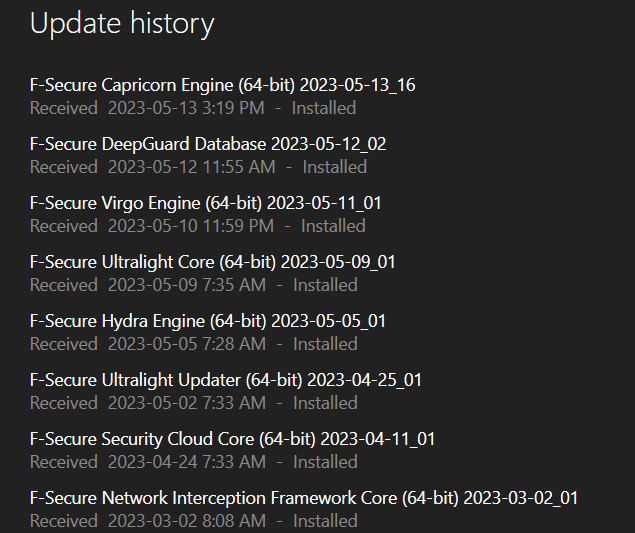Select the F-Secure Hydra Engine update entry
The image size is (635, 533).
coord(207,321)
